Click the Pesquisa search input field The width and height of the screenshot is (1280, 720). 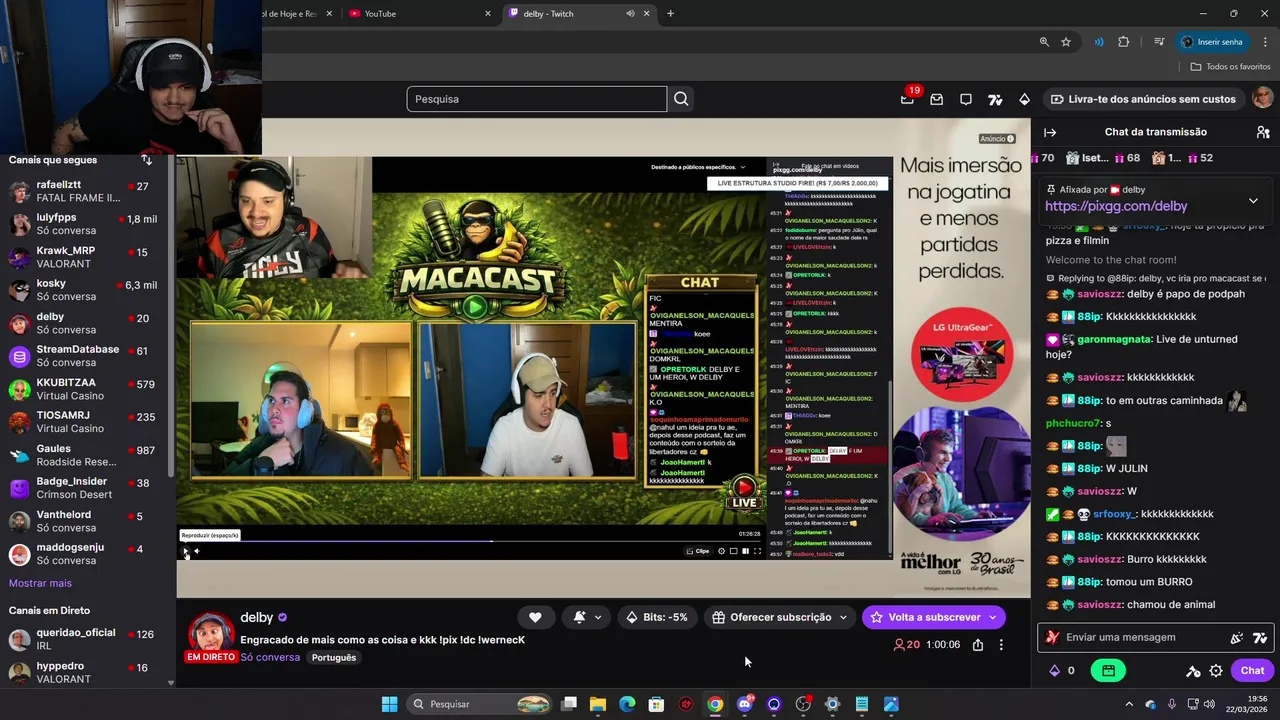(536, 99)
